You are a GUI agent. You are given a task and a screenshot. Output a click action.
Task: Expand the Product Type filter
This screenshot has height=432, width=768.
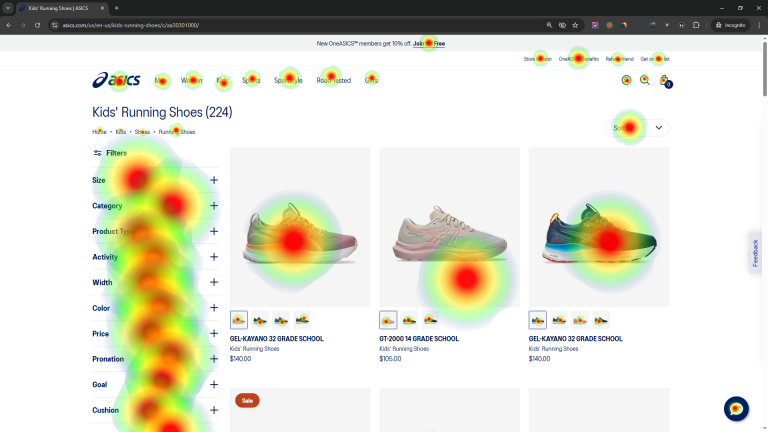pyautogui.click(x=155, y=231)
